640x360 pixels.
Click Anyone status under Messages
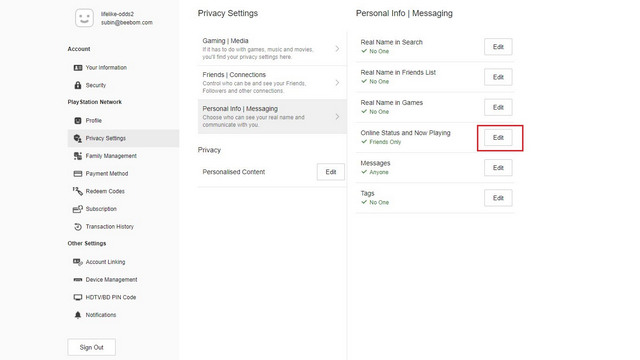tap(379, 172)
